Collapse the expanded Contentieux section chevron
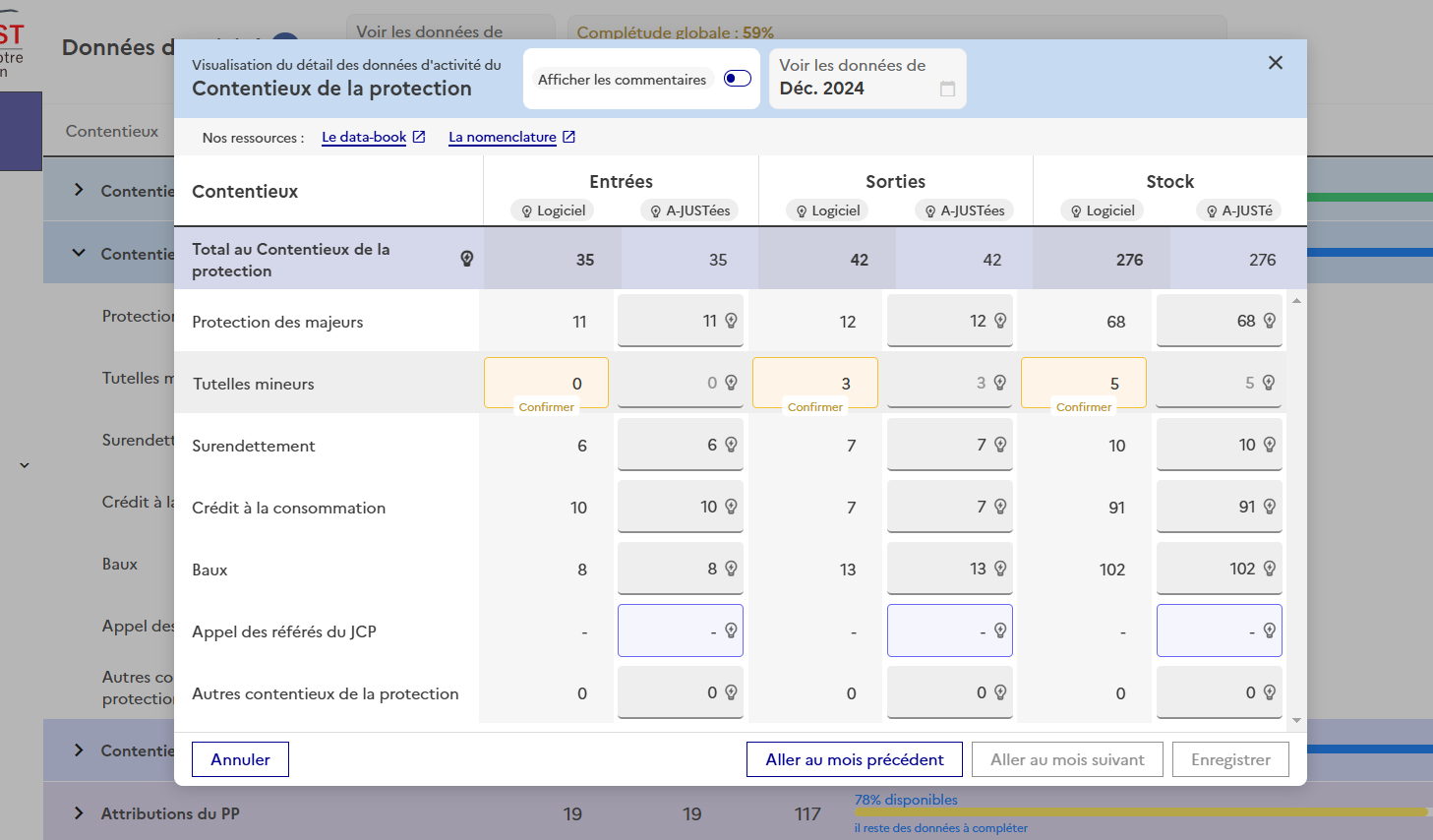The height and width of the screenshot is (840, 1433). coord(79,253)
